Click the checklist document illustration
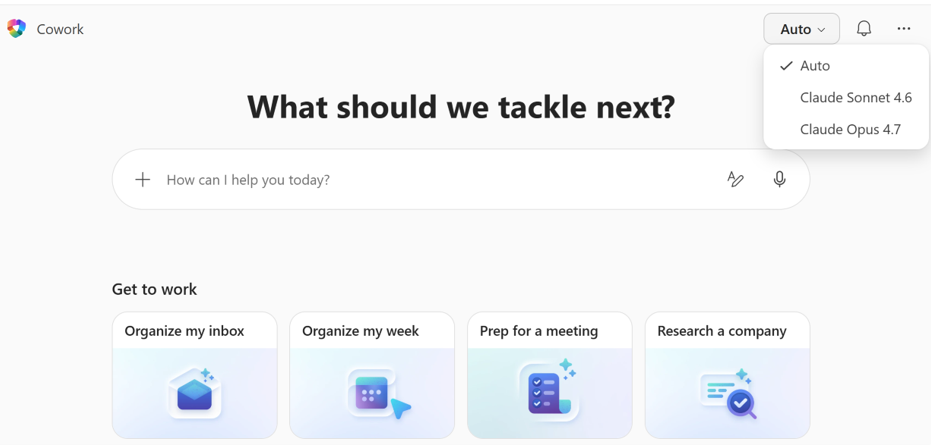 coord(548,389)
